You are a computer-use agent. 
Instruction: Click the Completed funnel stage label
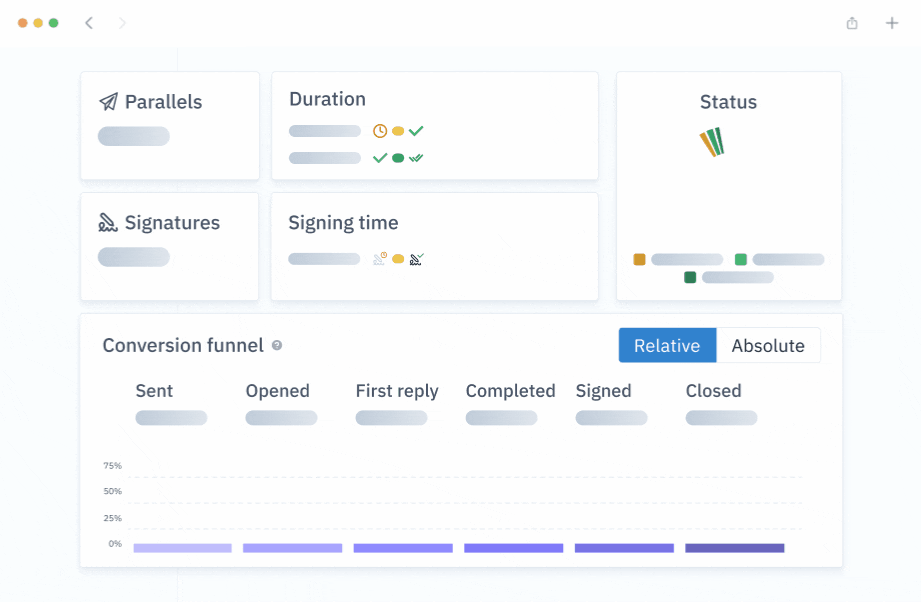(x=510, y=391)
